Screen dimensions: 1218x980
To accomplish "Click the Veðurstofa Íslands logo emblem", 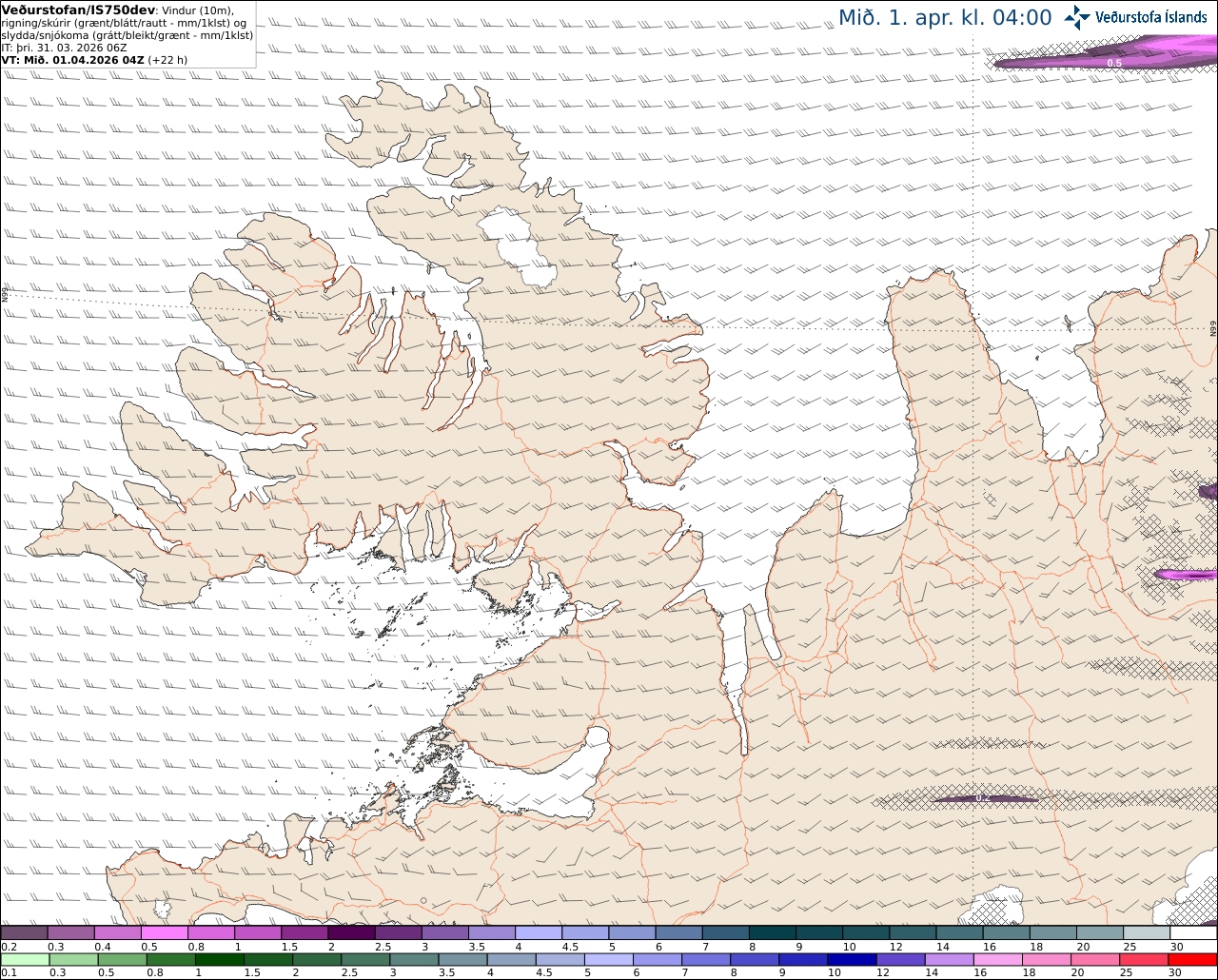I will [1077, 17].
